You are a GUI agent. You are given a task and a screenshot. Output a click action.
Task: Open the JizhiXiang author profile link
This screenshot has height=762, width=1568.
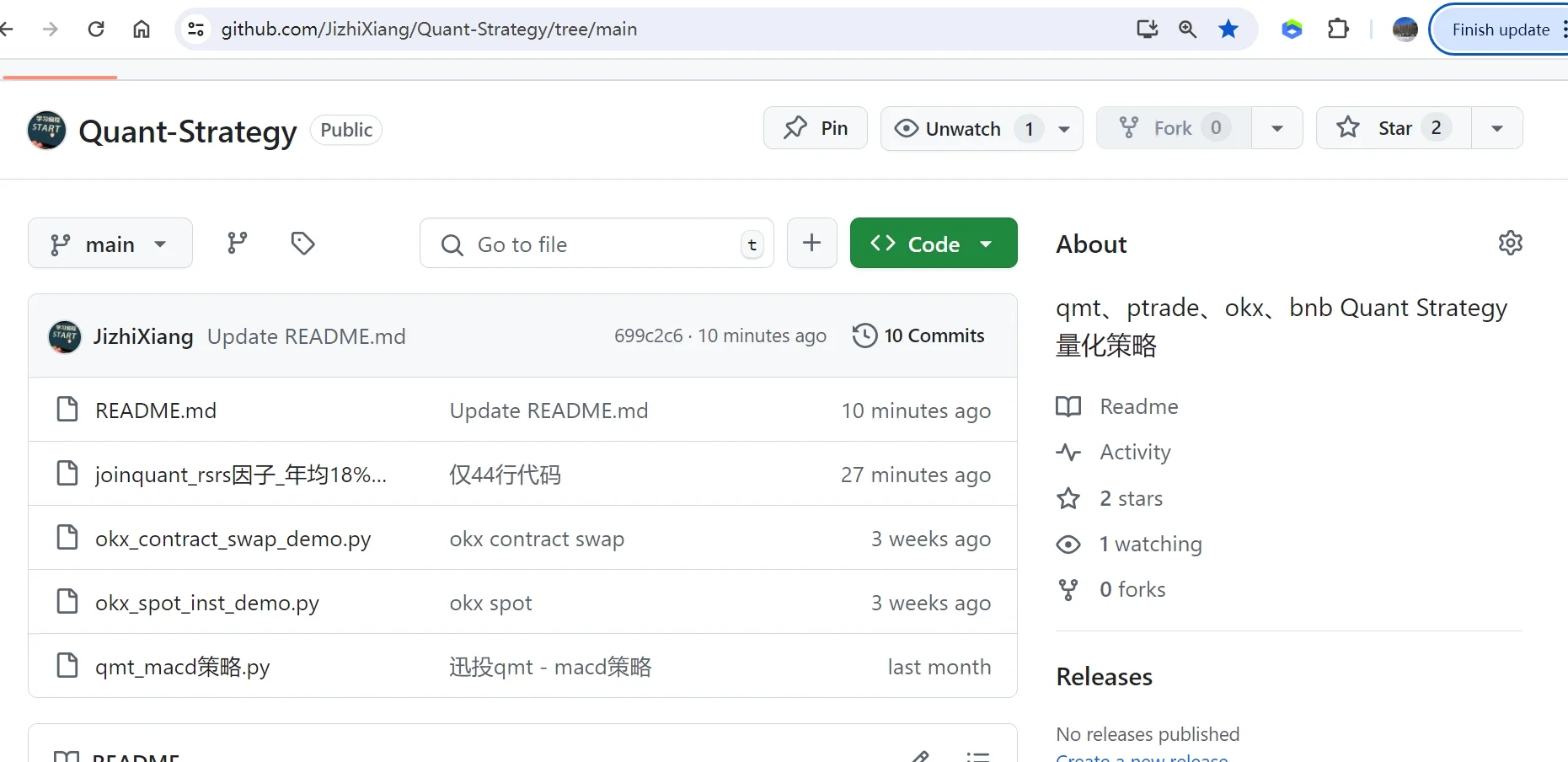tap(143, 336)
